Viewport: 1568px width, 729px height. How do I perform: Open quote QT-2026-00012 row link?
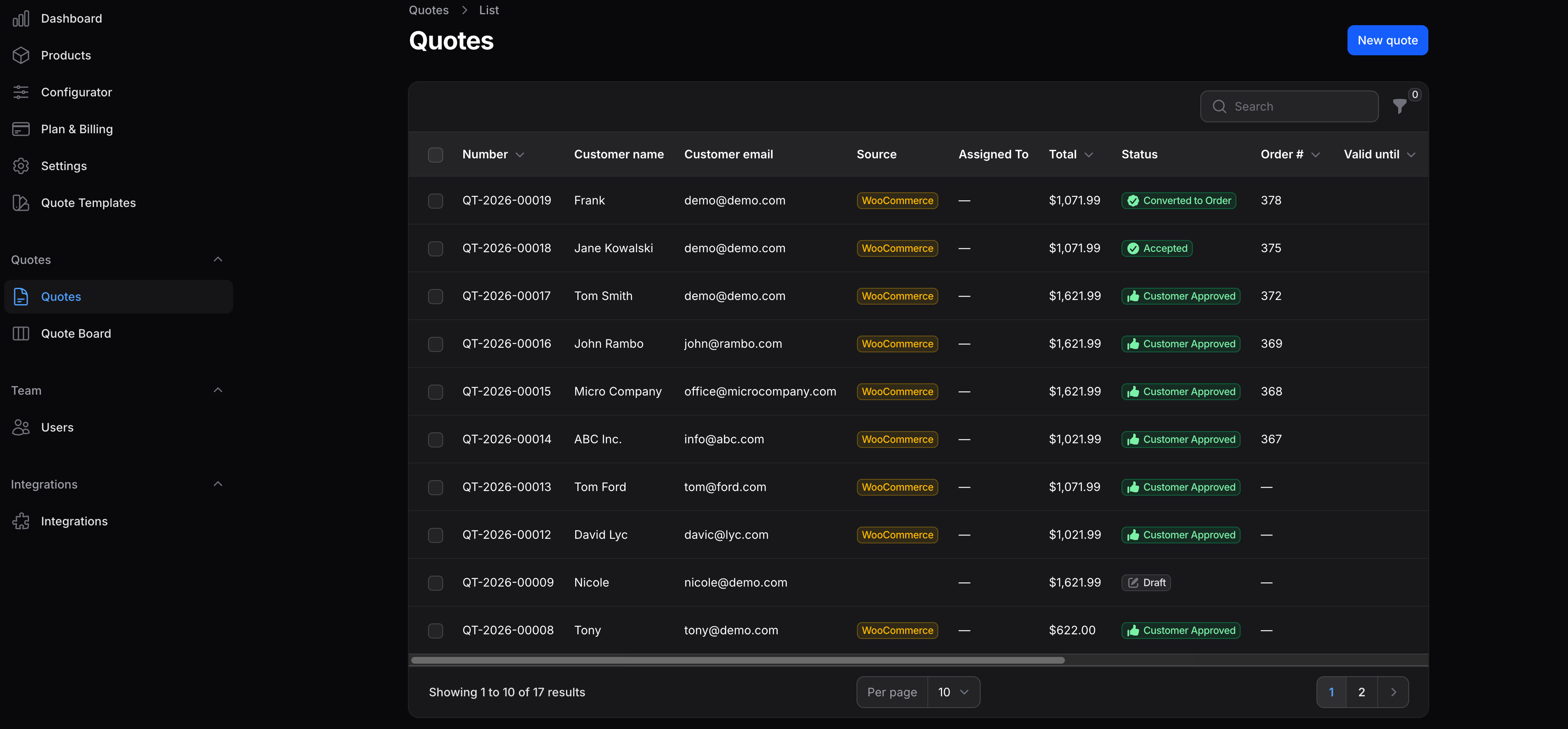[x=506, y=535]
